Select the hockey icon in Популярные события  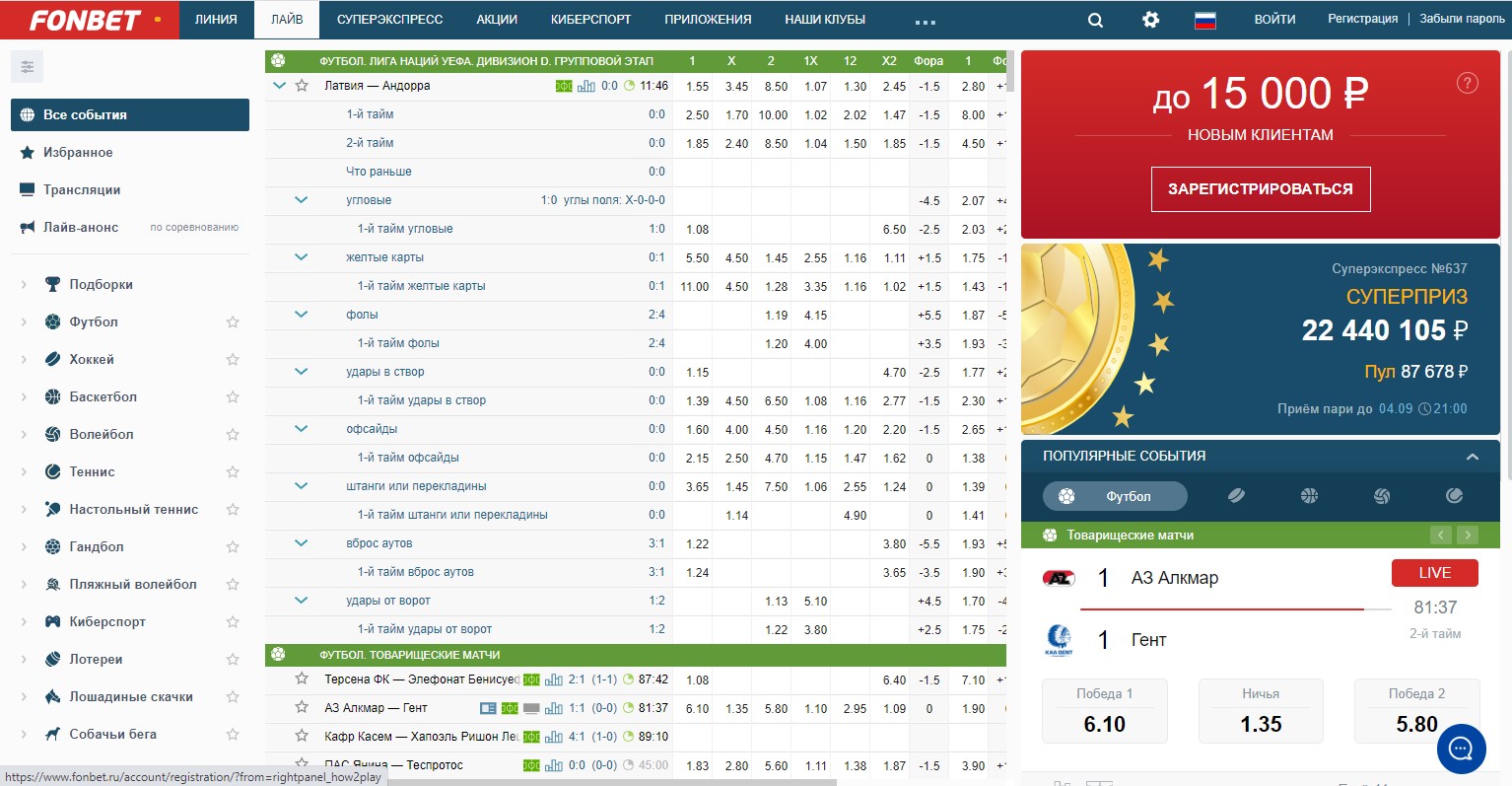click(x=1236, y=496)
